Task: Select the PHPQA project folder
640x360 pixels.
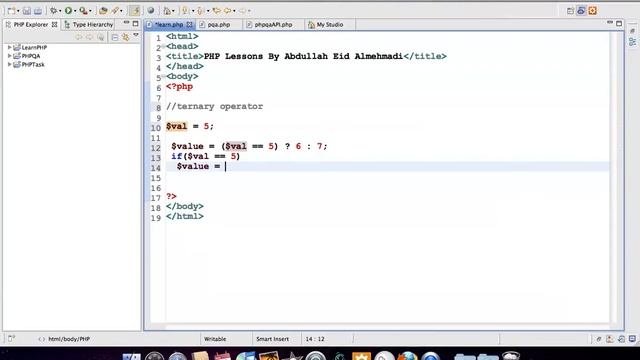Action: pos(27,56)
